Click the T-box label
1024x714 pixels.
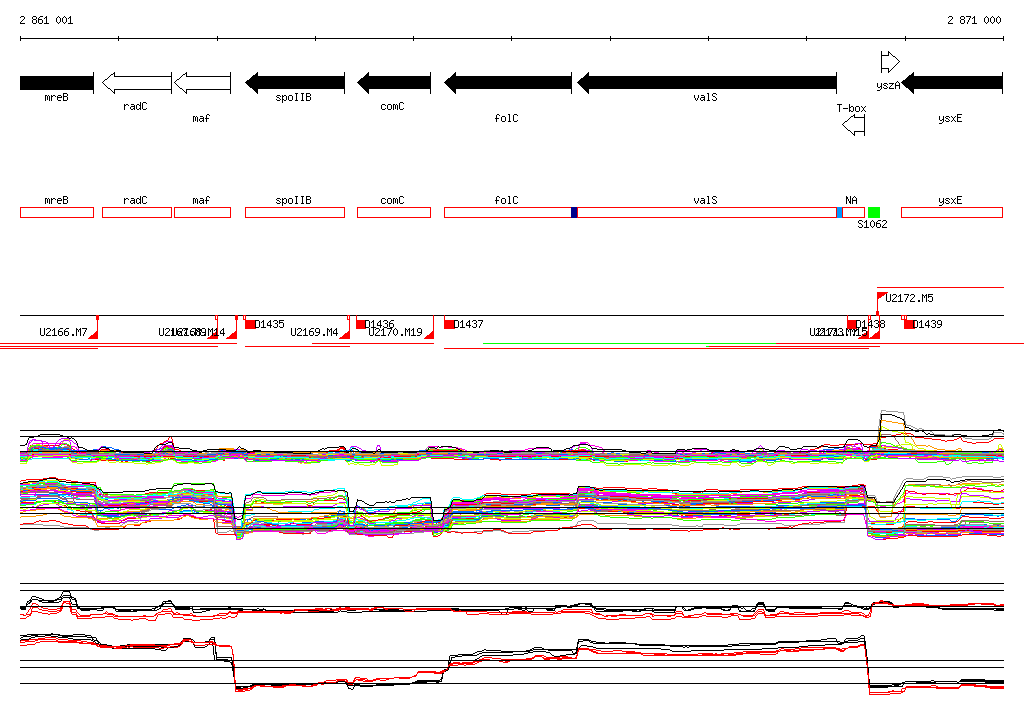[852, 108]
